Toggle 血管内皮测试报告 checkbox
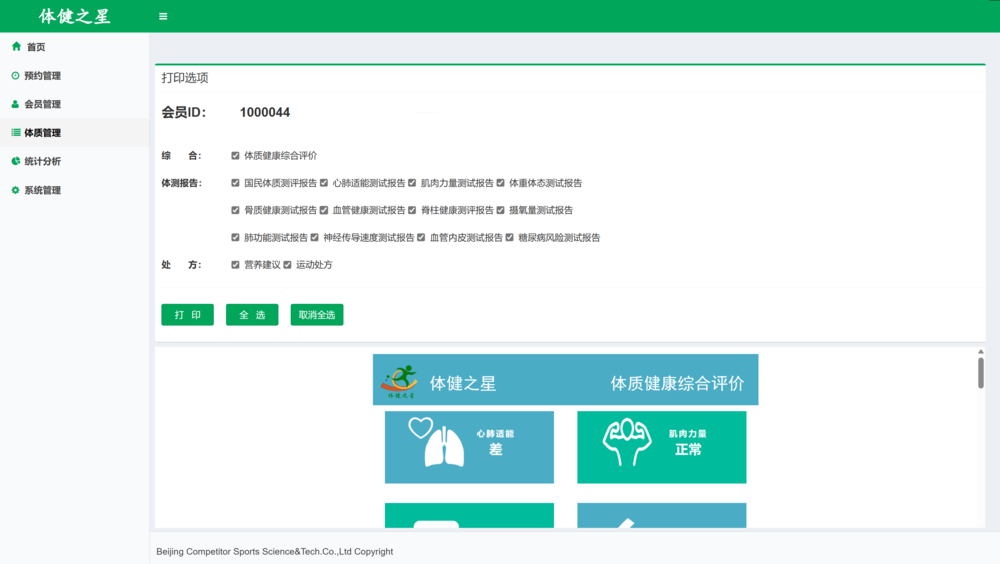Image resolution: width=1000 pixels, height=564 pixels. pos(421,237)
